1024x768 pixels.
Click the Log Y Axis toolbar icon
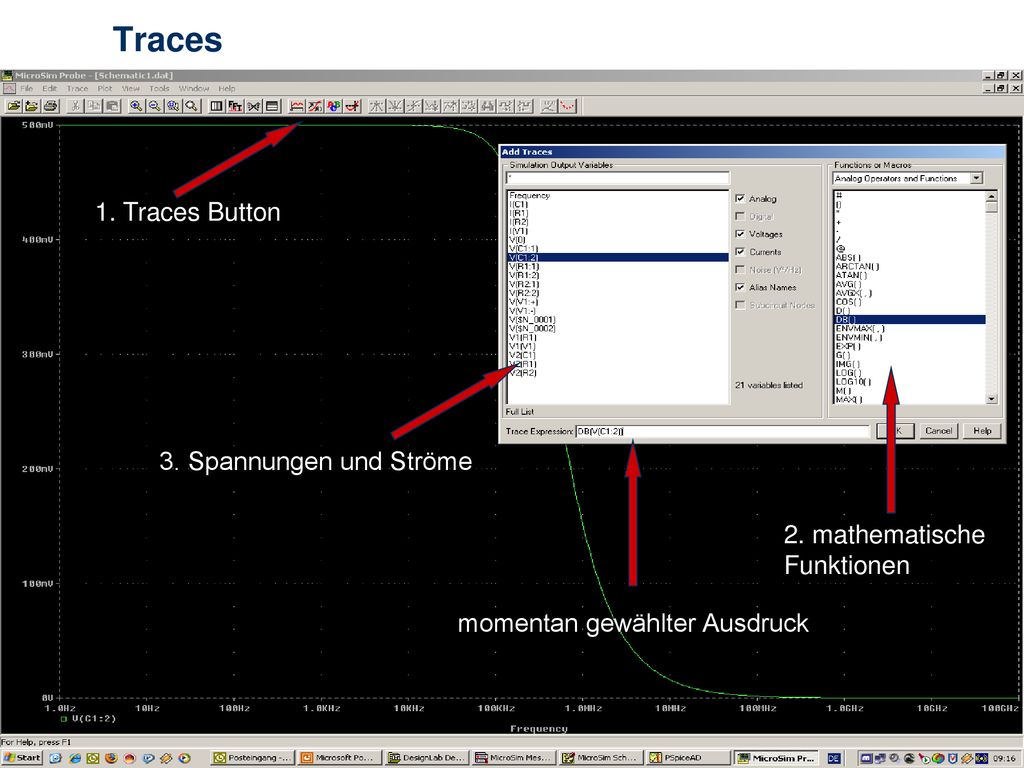coord(272,106)
